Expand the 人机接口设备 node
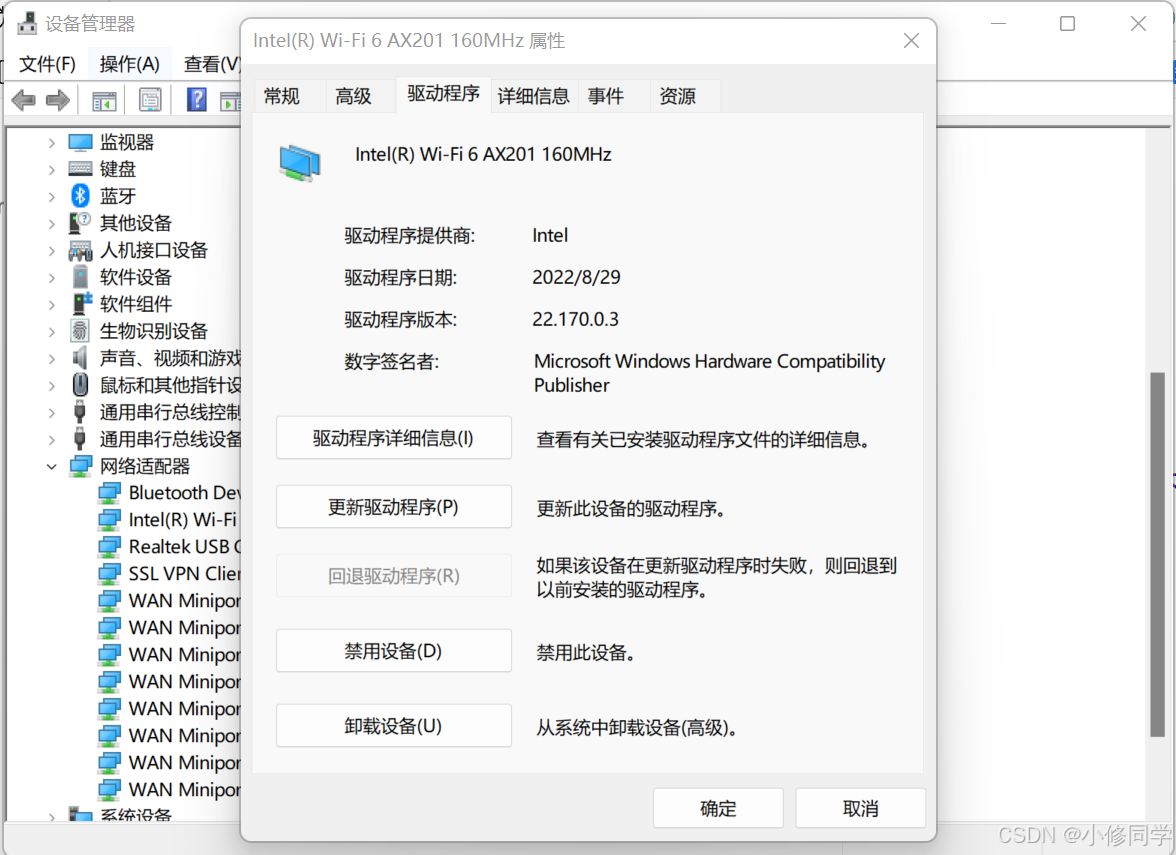Viewport: 1176px width, 855px height. pos(51,250)
